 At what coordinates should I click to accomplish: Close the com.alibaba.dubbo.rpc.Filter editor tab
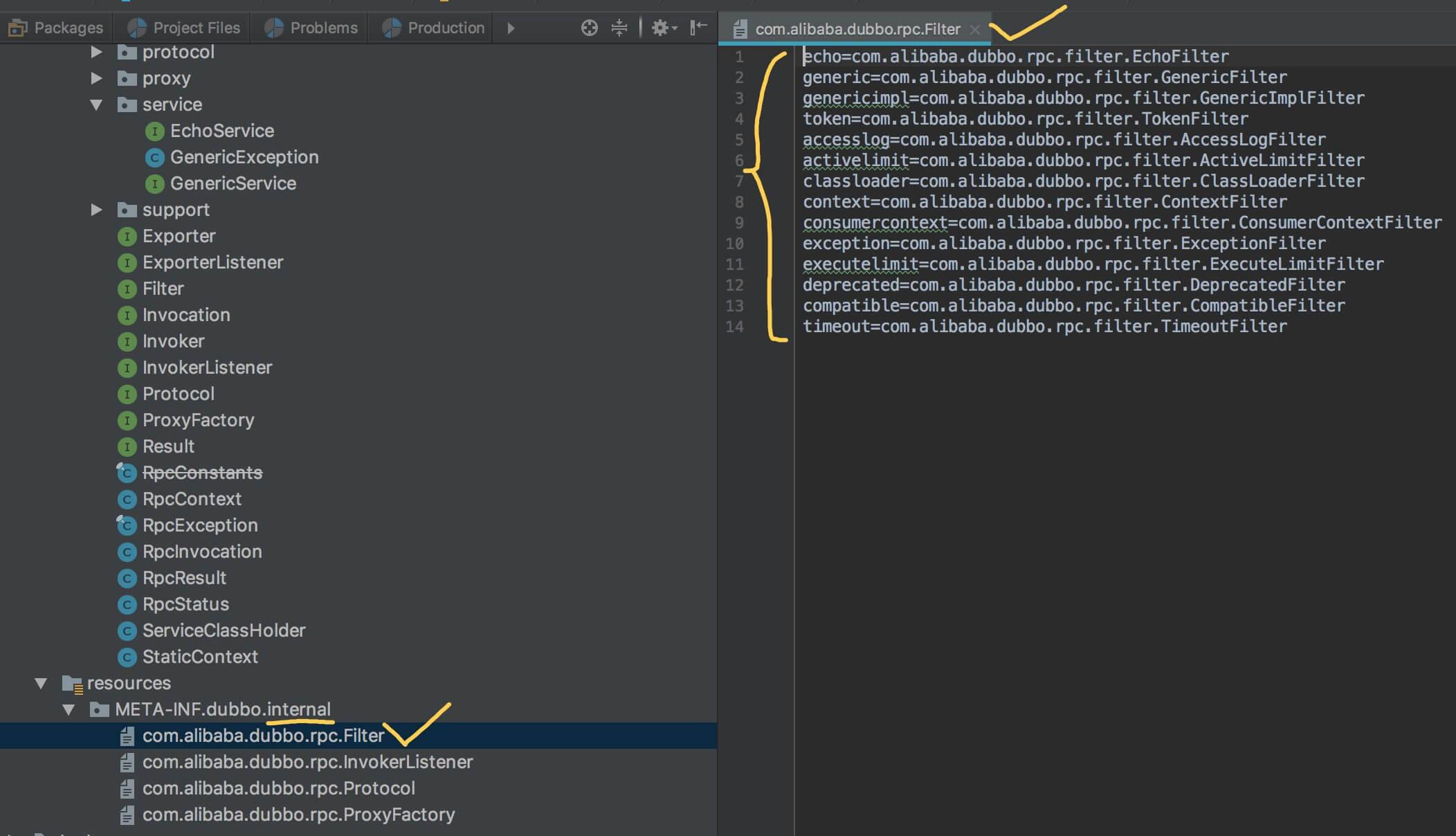pyautogui.click(x=974, y=29)
